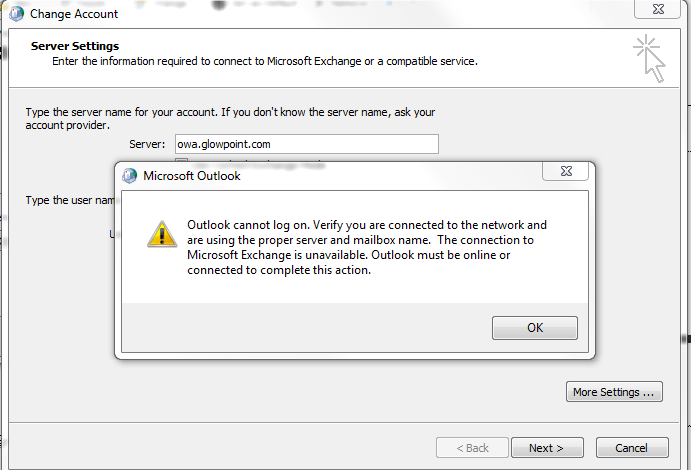Click the Change Account title bar text
This screenshot has width=691, height=470.
(x=74, y=14)
